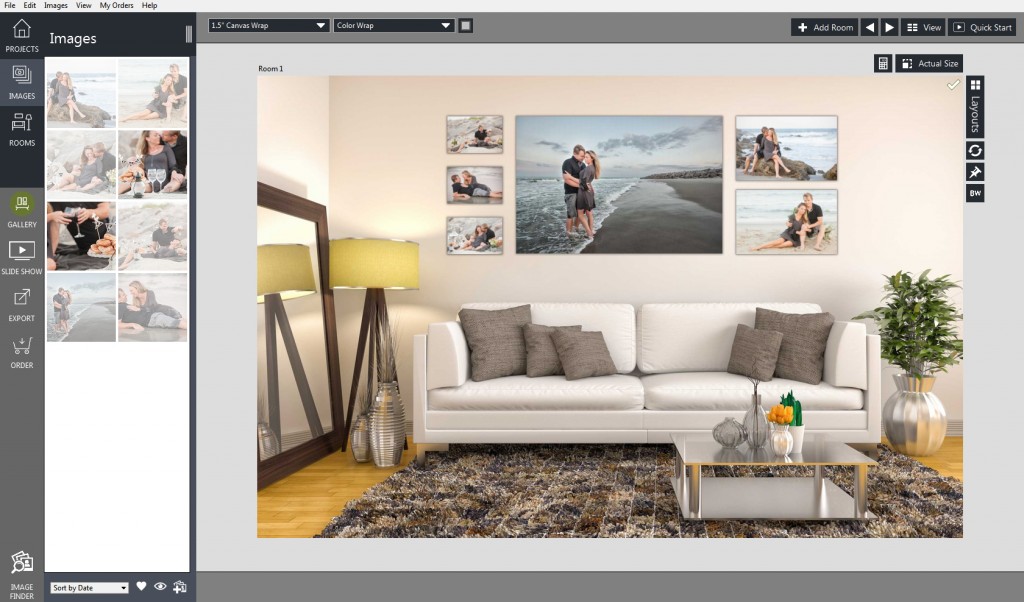Go to the previous room arrow

click(x=869, y=27)
